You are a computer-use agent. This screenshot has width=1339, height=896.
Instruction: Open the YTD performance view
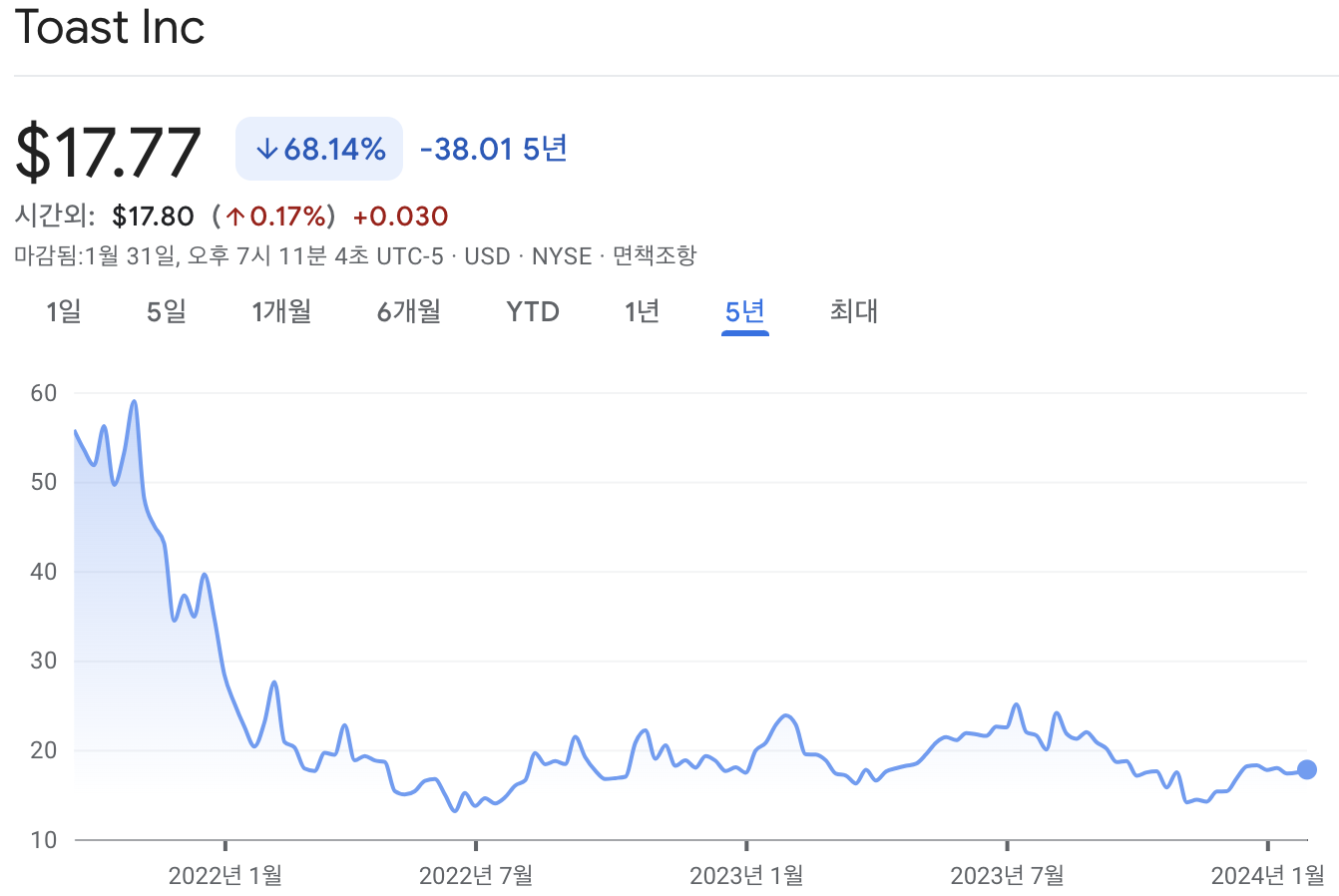tap(532, 311)
